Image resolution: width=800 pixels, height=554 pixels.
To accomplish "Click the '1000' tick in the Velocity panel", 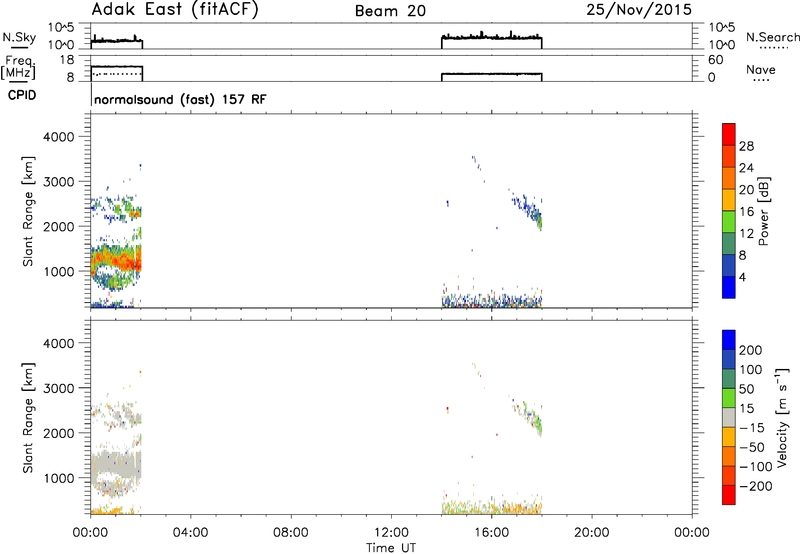I will 59,478.
